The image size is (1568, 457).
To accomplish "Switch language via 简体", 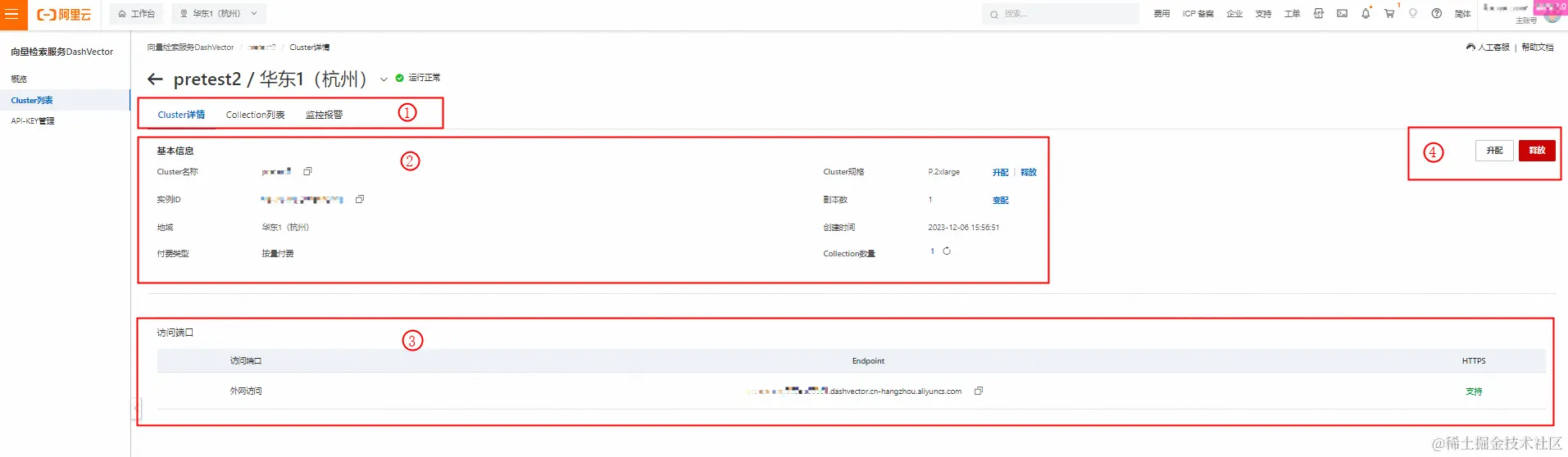I will [x=1462, y=14].
